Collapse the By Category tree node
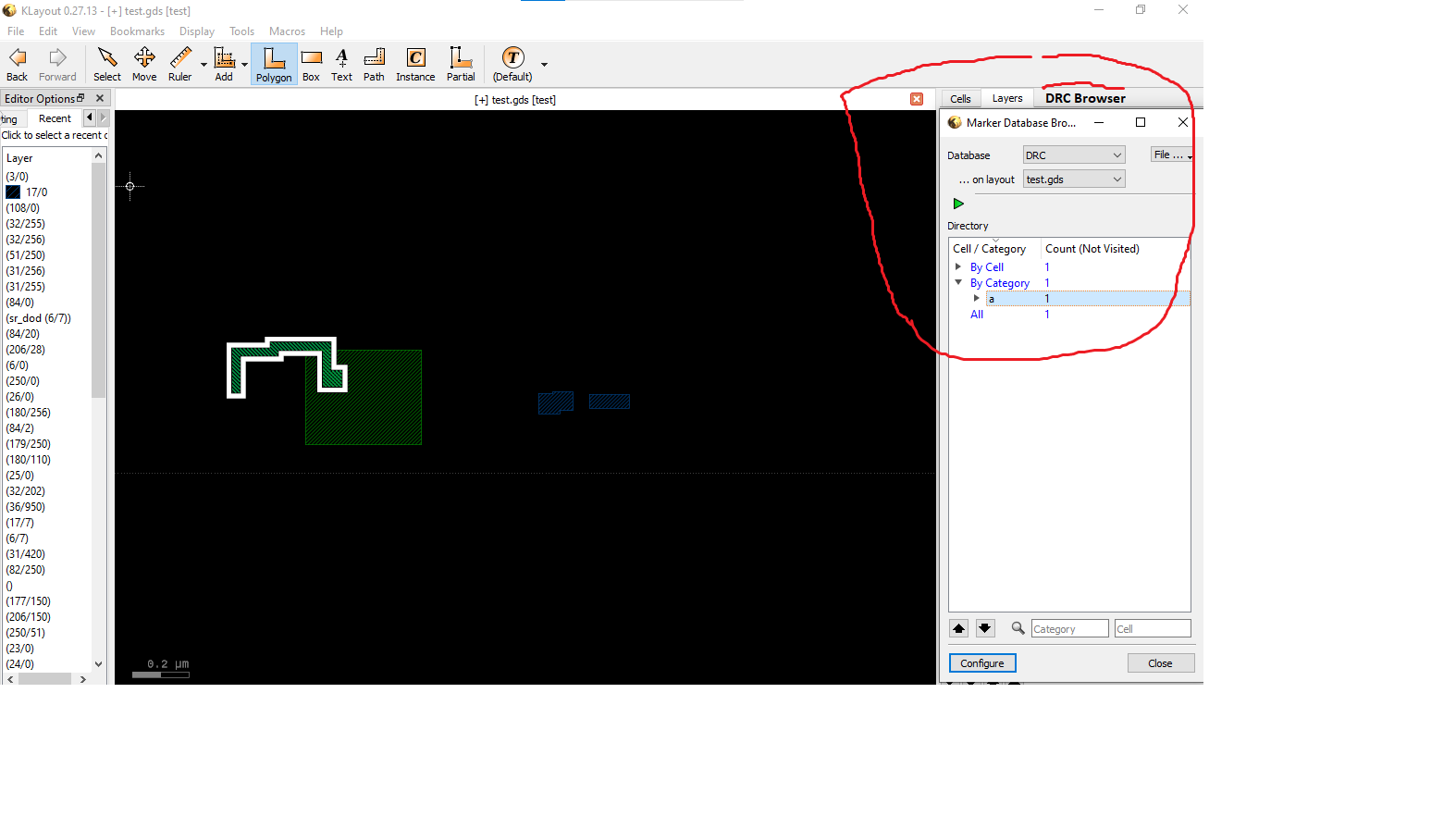Image resolution: width=1456 pixels, height=829 pixels. tap(958, 282)
